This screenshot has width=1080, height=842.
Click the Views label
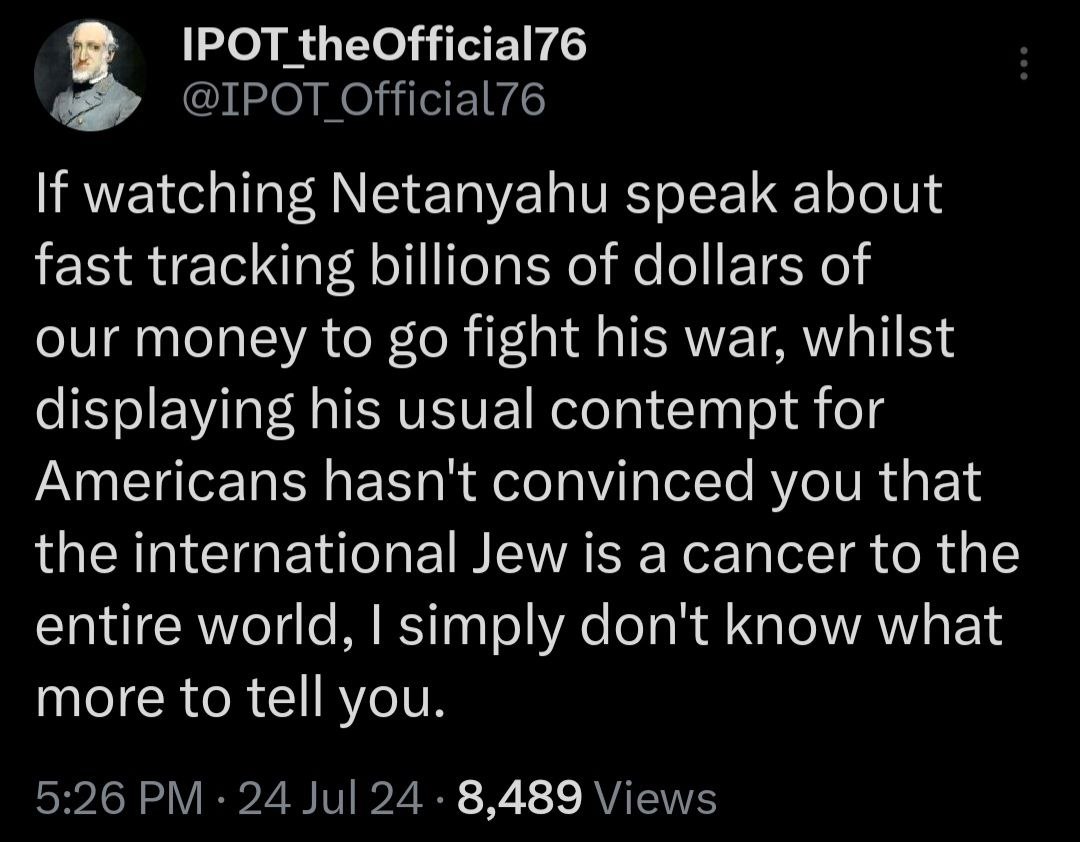click(x=655, y=798)
